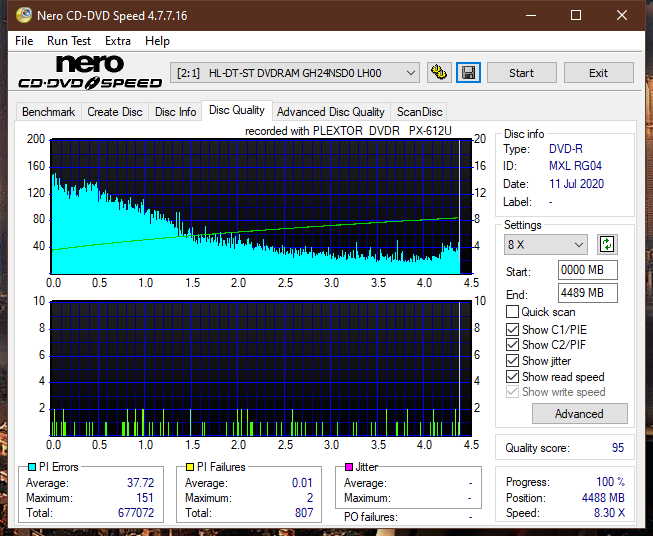Image resolution: width=653 pixels, height=536 pixels.
Task: Open the File menu
Action: (24, 41)
